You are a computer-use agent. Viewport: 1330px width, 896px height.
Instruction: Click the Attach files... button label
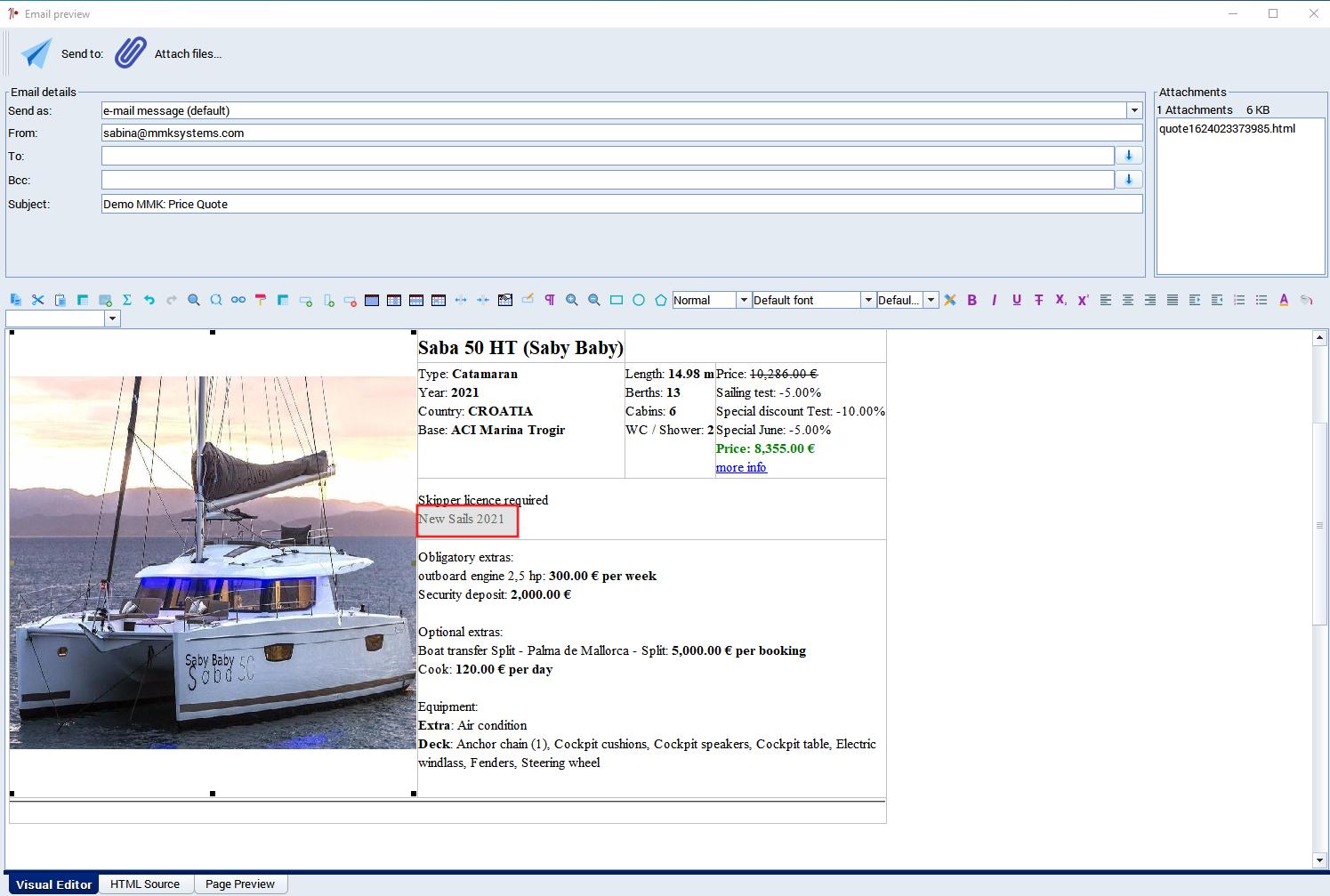[x=188, y=54]
